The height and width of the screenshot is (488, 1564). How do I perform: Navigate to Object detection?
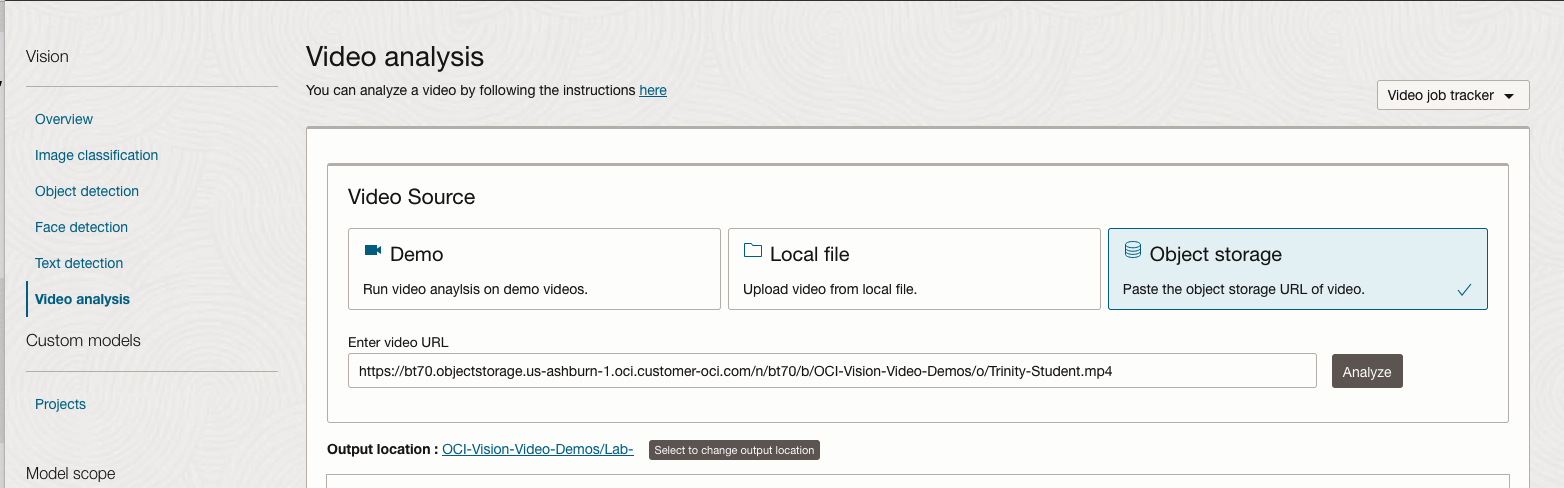click(x=87, y=191)
